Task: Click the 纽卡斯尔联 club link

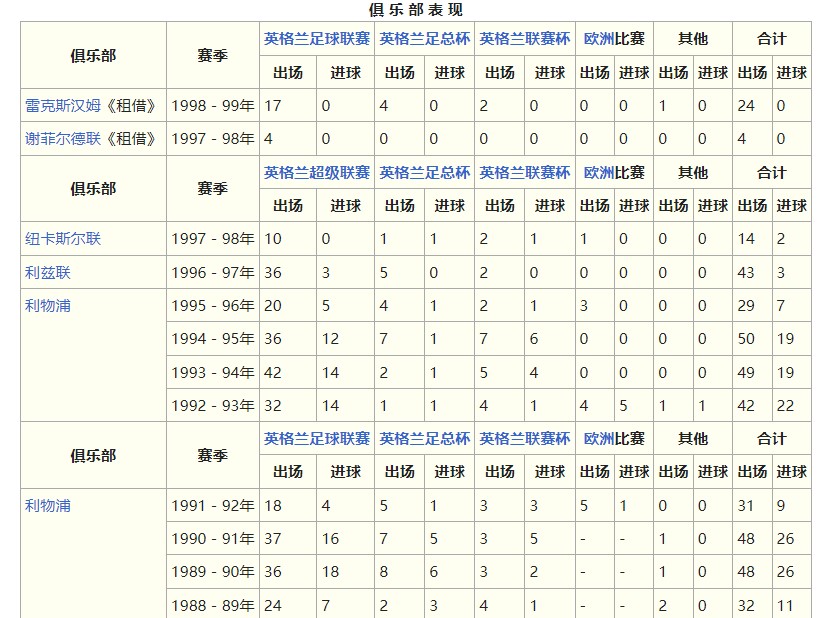Action: (63, 239)
